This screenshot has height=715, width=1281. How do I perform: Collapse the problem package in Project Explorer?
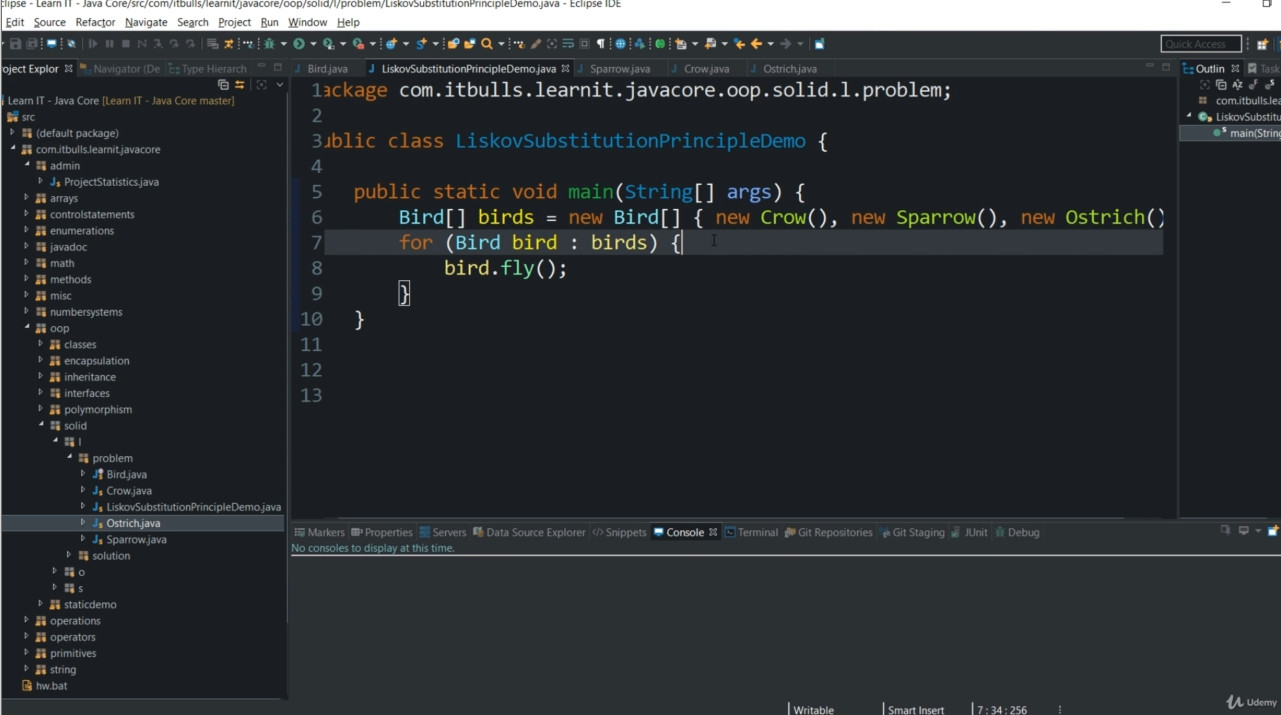[71, 457]
